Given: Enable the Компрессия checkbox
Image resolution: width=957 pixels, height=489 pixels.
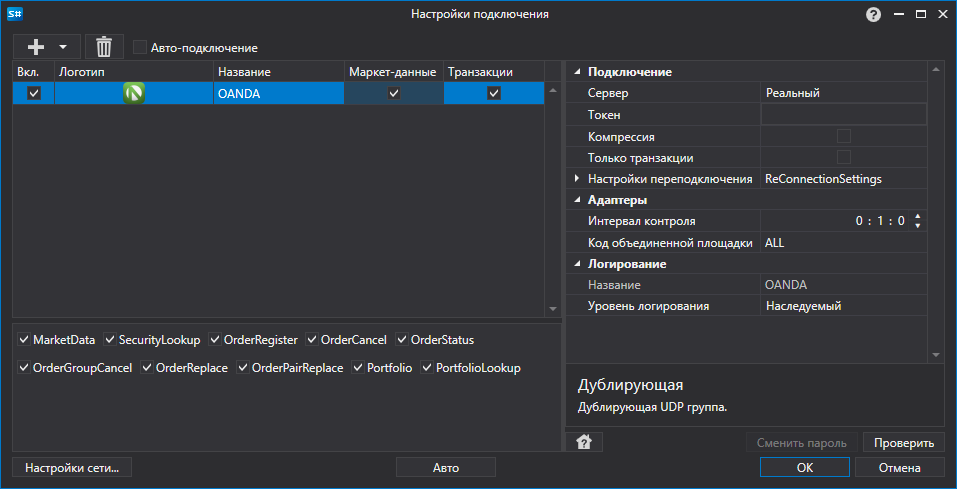Looking at the screenshot, I should pos(843,136).
